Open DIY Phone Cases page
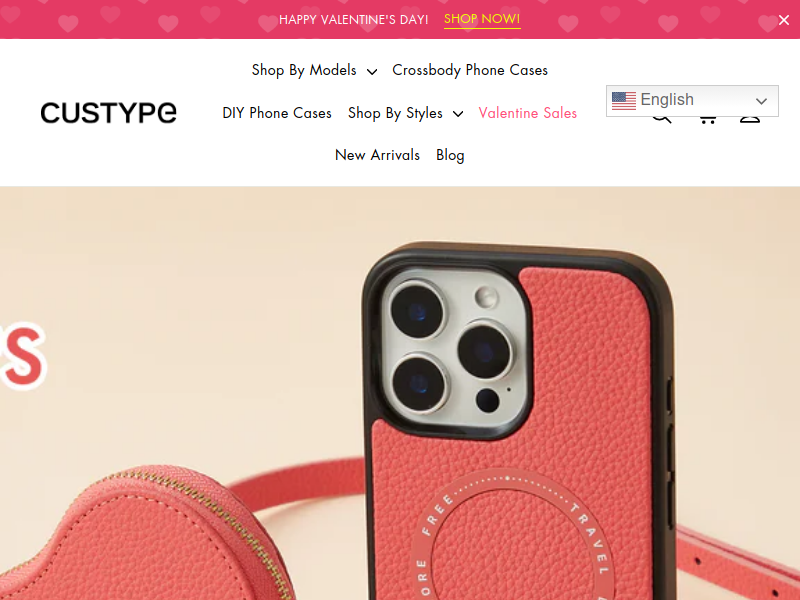Image resolution: width=800 pixels, height=600 pixels. point(277,113)
